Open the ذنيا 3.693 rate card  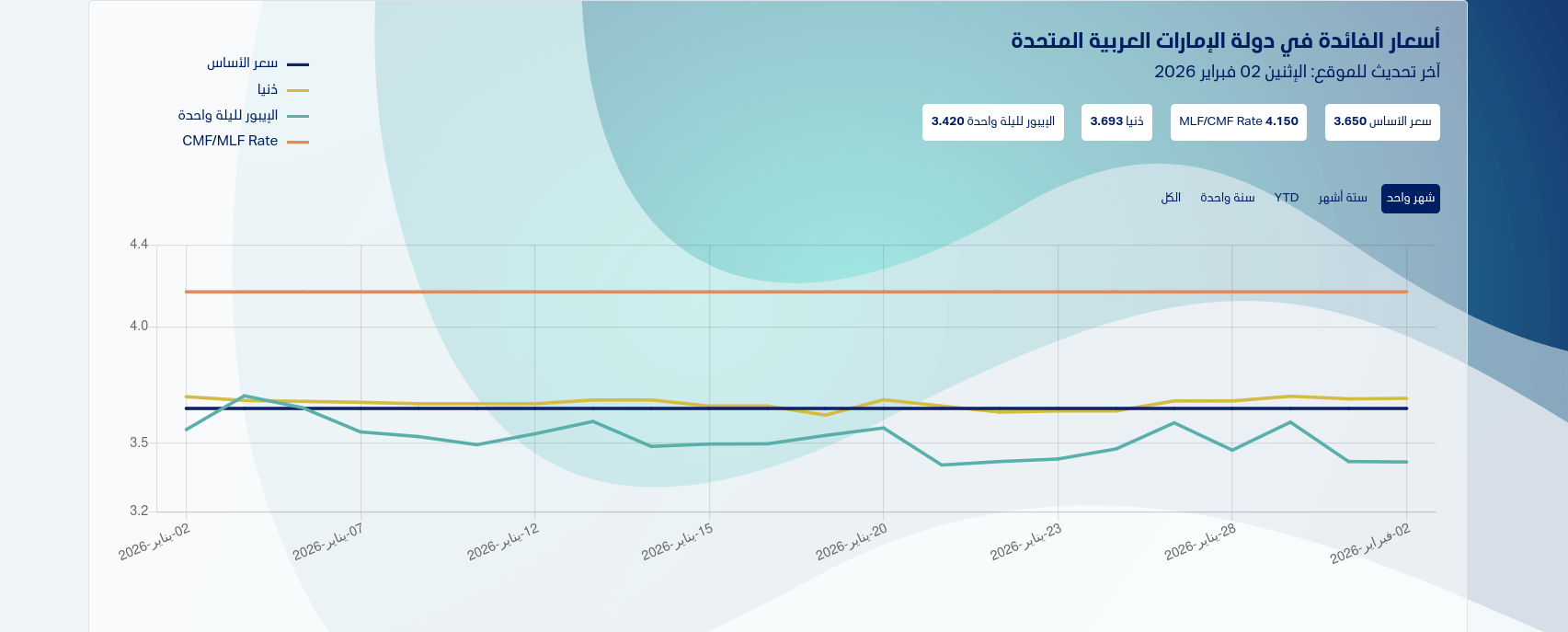point(1116,121)
